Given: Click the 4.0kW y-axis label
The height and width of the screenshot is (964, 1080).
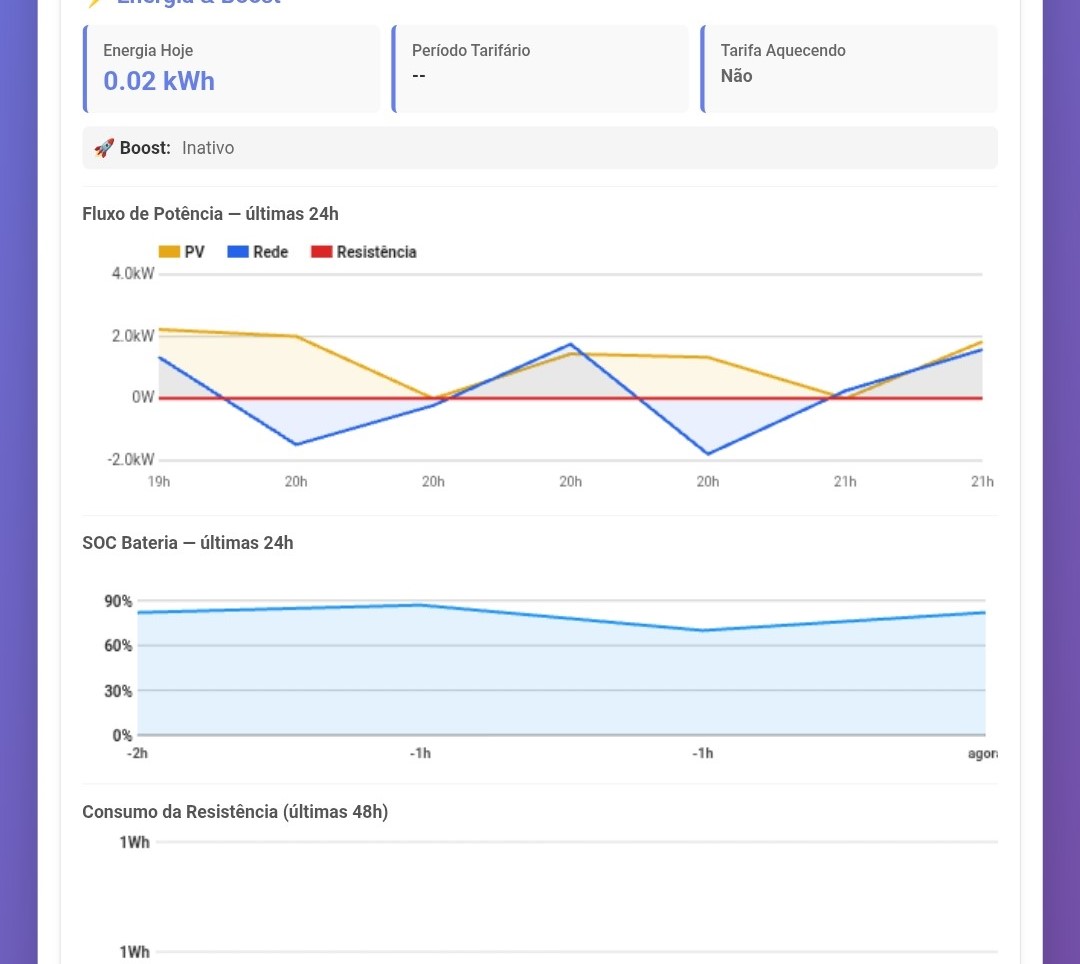Looking at the screenshot, I should click(133, 274).
